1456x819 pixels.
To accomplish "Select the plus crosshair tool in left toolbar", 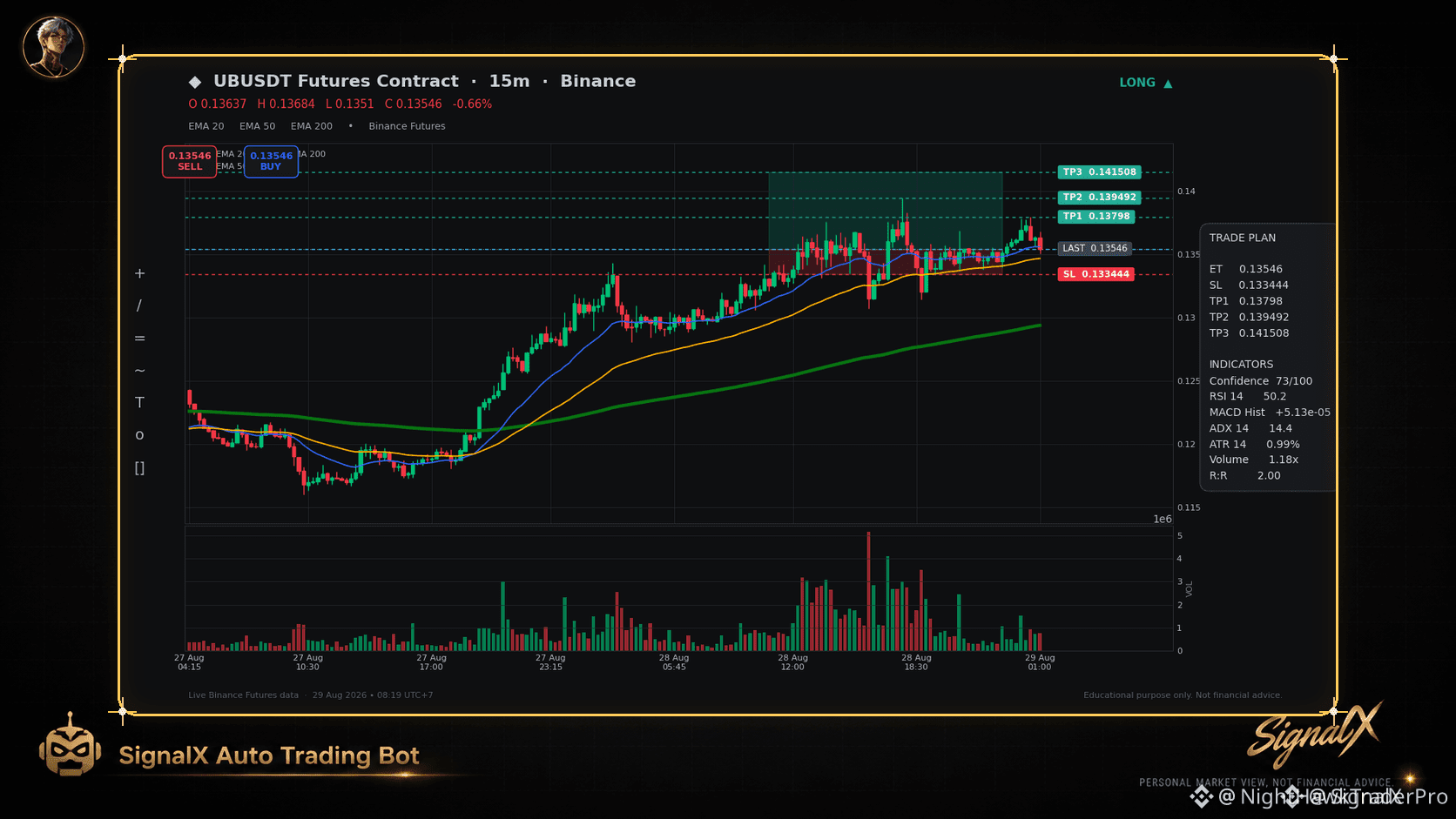I will click(x=139, y=273).
